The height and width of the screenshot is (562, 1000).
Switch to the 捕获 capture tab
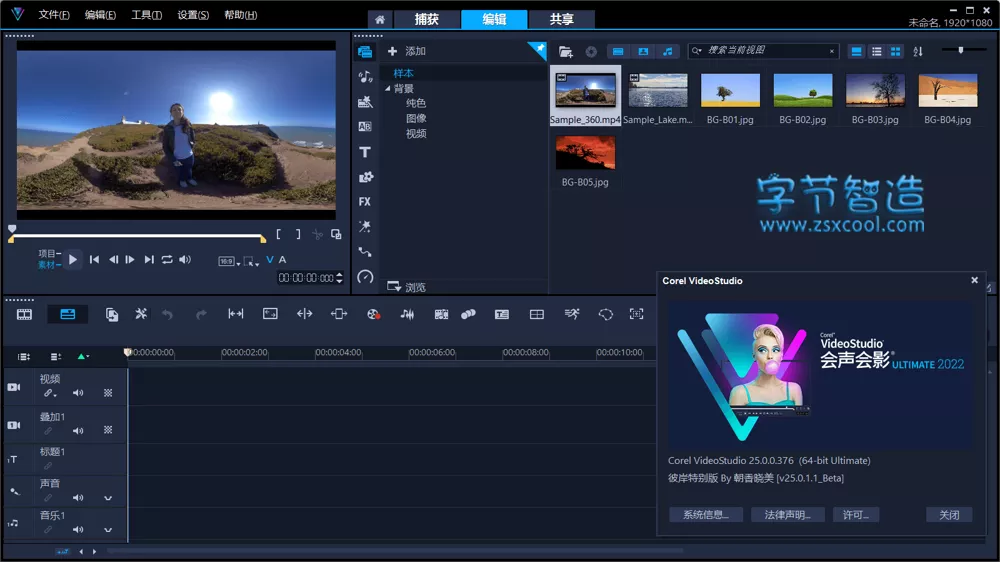(x=427, y=19)
